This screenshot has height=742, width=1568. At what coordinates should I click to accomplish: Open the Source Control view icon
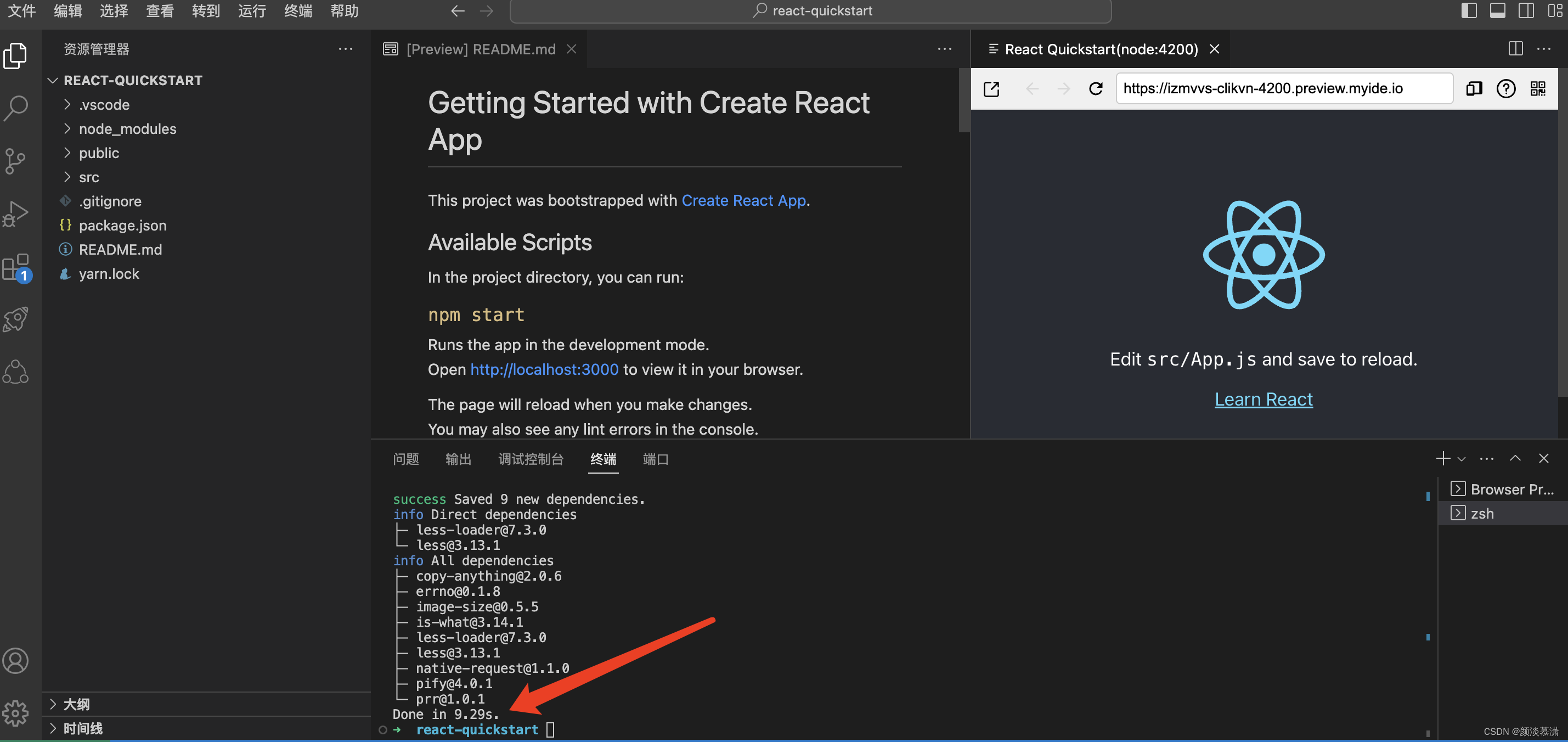tap(16, 161)
